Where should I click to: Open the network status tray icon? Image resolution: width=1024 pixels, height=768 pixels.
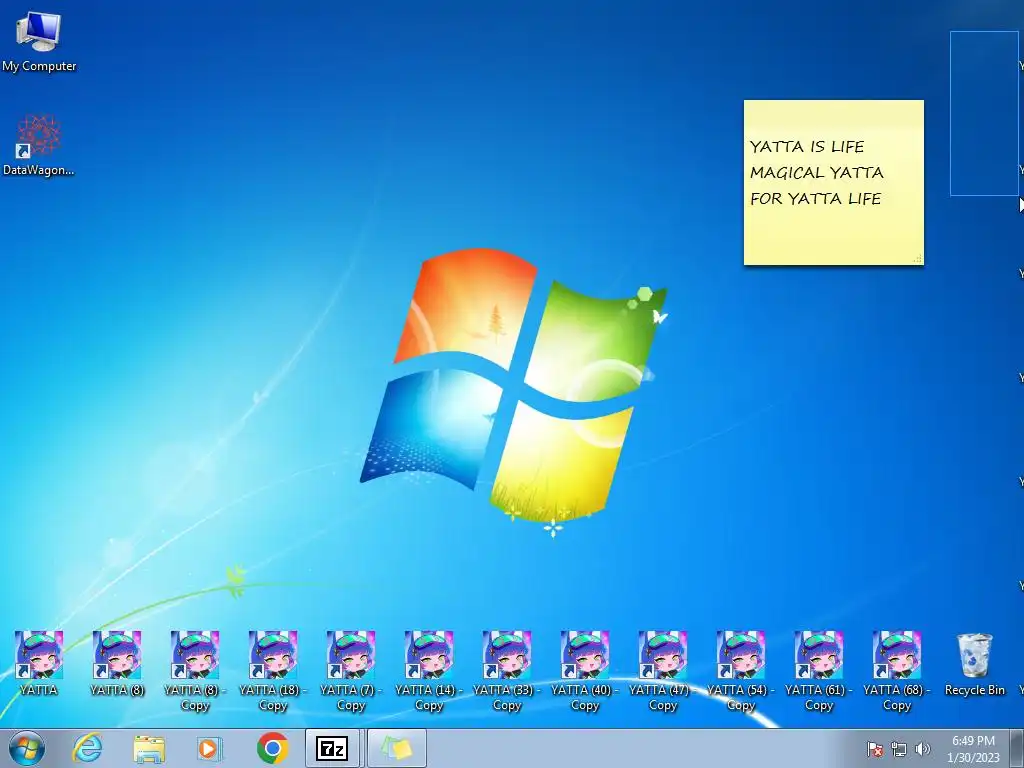(x=899, y=749)
